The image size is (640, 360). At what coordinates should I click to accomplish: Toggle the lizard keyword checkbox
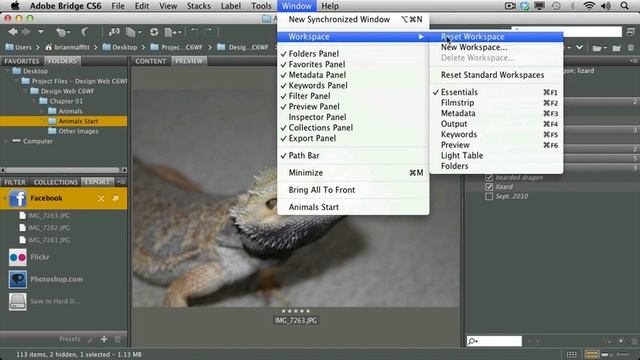coord(489,187)
